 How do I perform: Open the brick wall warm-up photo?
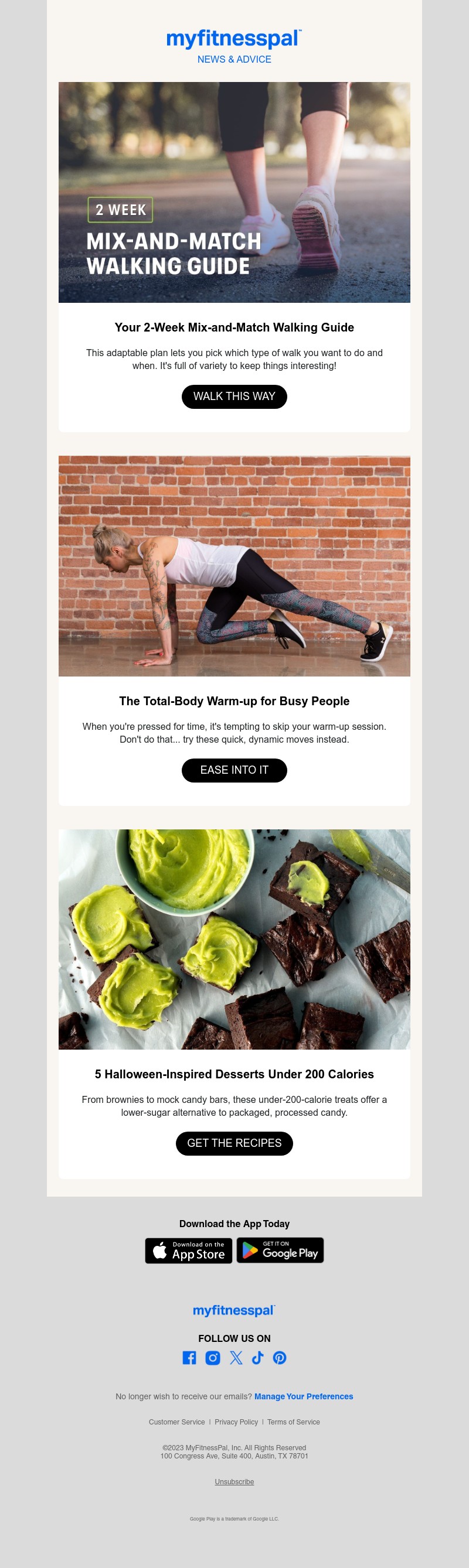235,566
